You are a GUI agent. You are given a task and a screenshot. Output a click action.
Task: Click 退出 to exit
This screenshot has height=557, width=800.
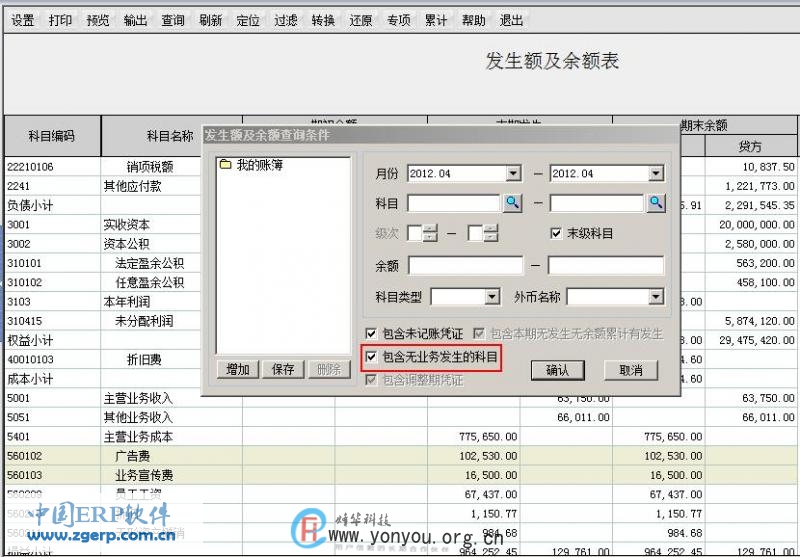click(511, 20)
